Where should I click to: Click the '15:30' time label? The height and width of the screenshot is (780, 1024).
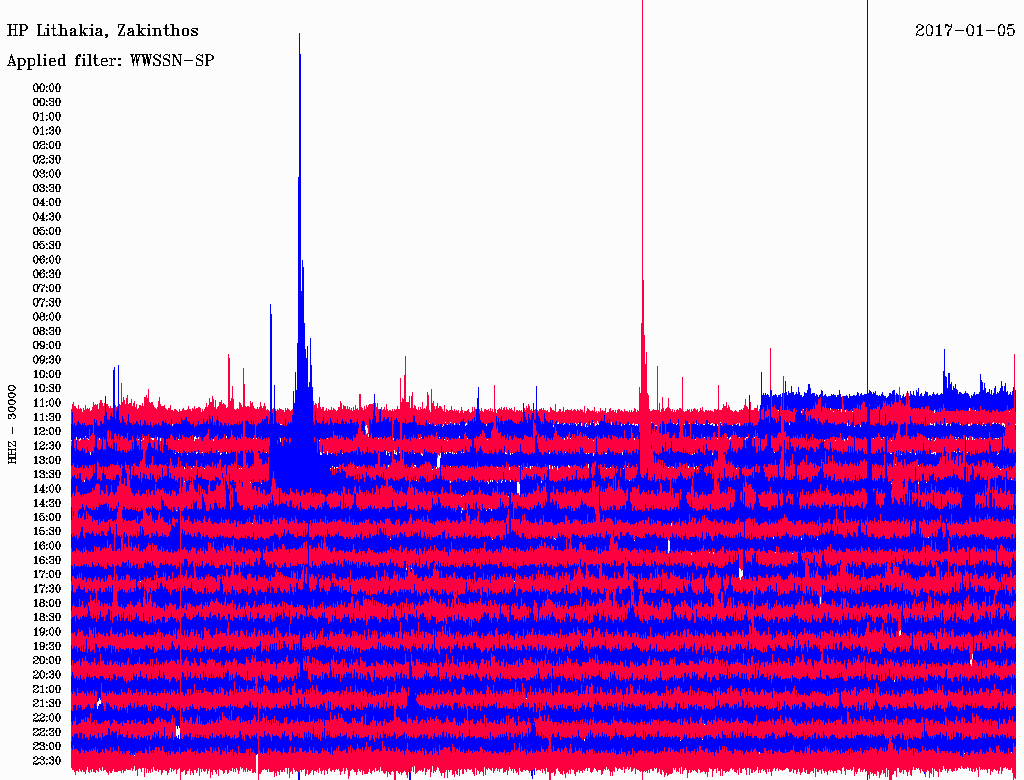[47, 532]
